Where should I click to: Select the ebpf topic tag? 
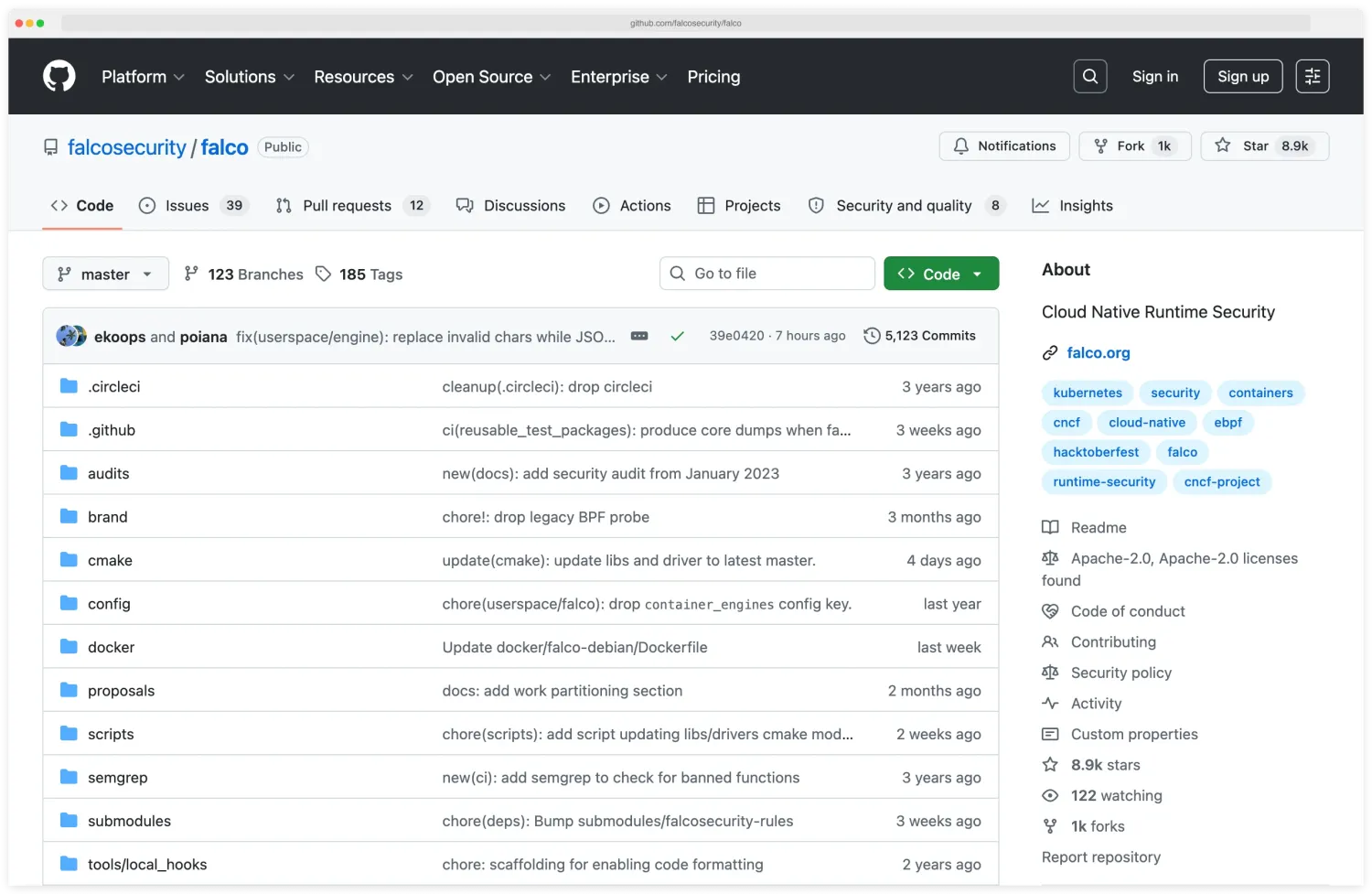tap(1227, 423)
